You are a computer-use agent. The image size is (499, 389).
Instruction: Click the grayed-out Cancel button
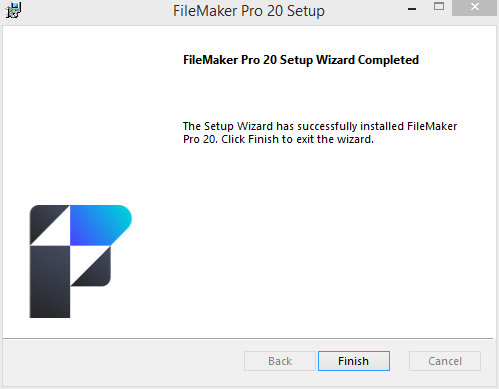pyautogui.click(x=445, y=361)
